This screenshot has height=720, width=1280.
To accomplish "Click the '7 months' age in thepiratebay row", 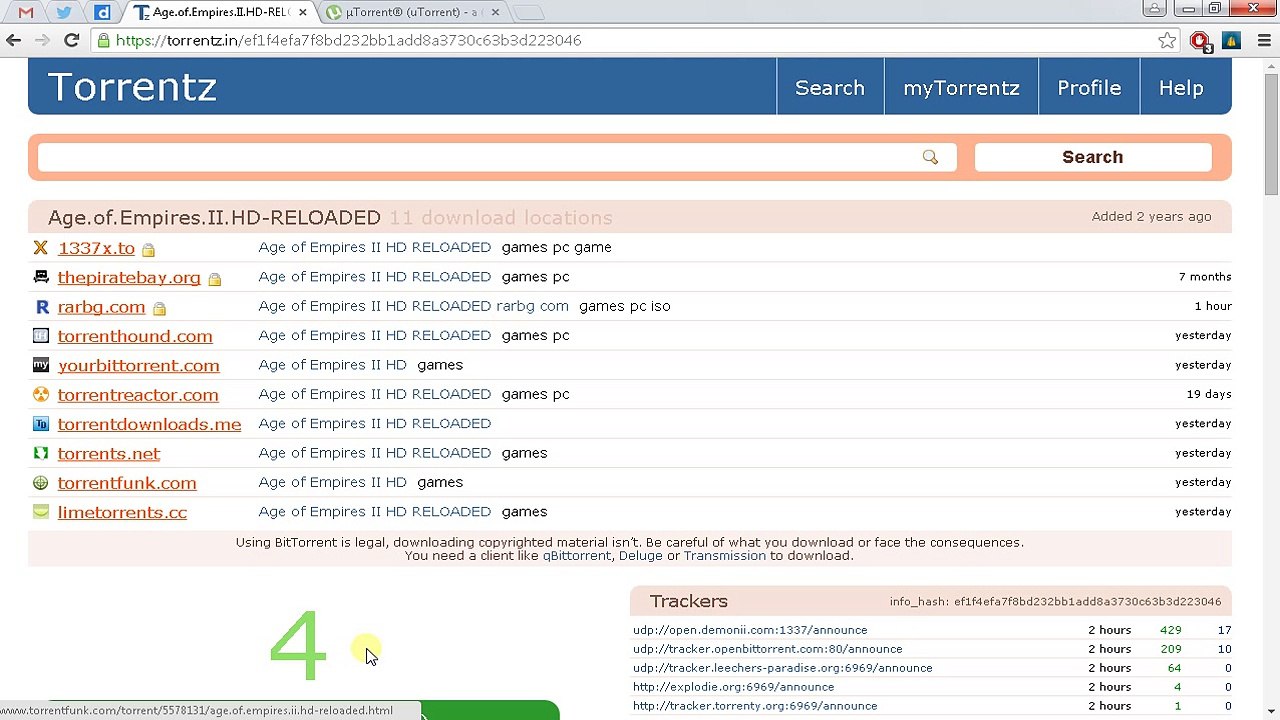I will (x=1205, y=277).
